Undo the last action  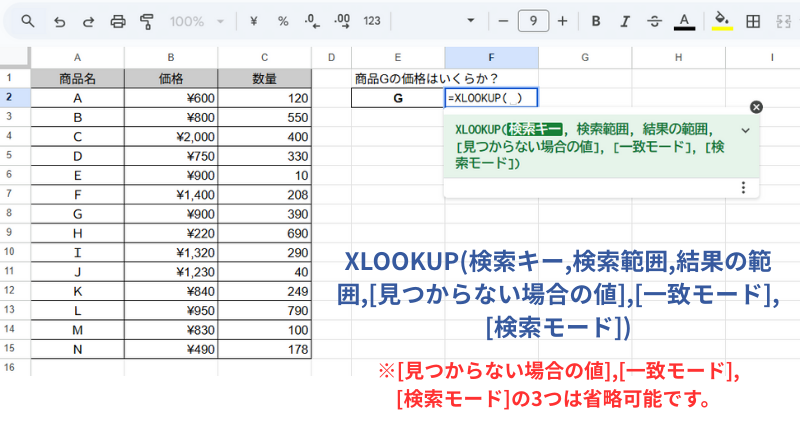click(x=59, y=21)
